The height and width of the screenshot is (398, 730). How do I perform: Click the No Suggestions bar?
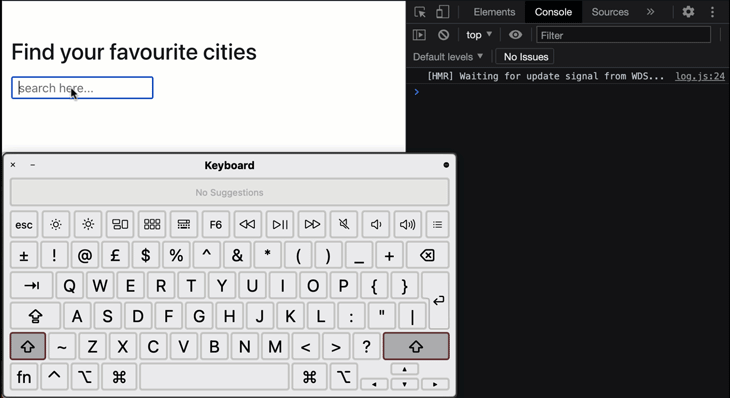[230, 192]
